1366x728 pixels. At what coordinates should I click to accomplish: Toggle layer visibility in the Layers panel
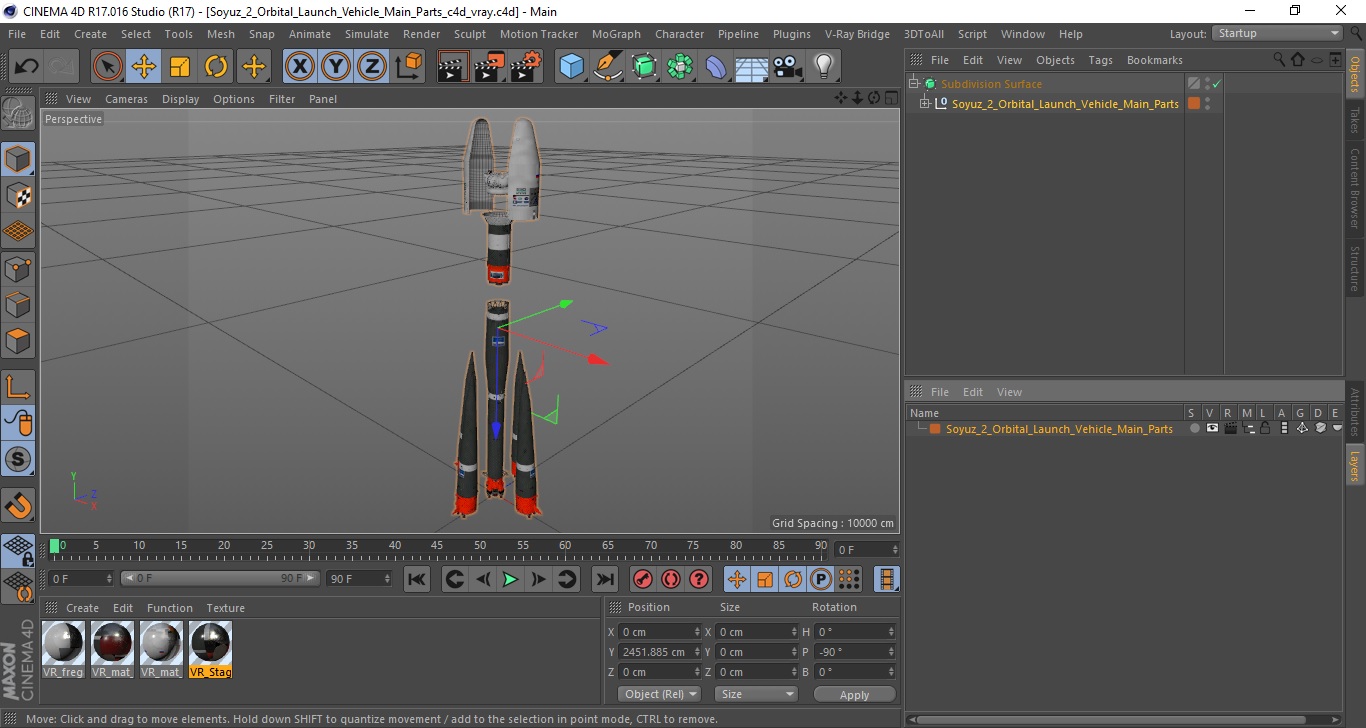coord(1212,428)
